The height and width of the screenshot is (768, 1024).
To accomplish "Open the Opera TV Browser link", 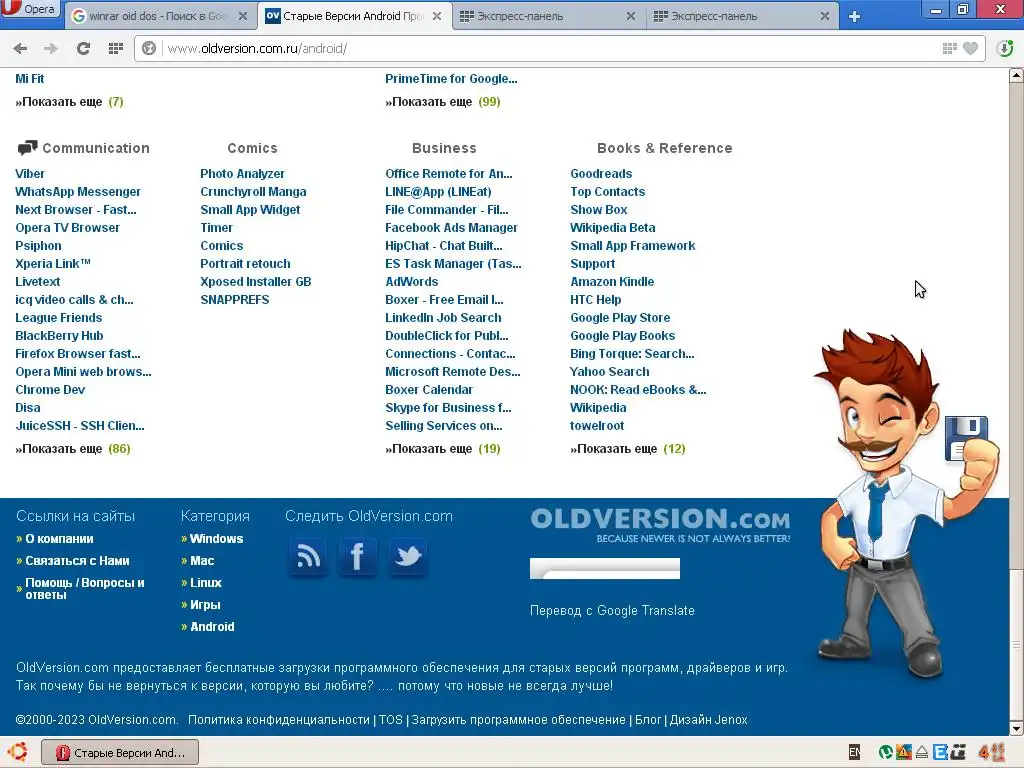I will coord(67,228).
